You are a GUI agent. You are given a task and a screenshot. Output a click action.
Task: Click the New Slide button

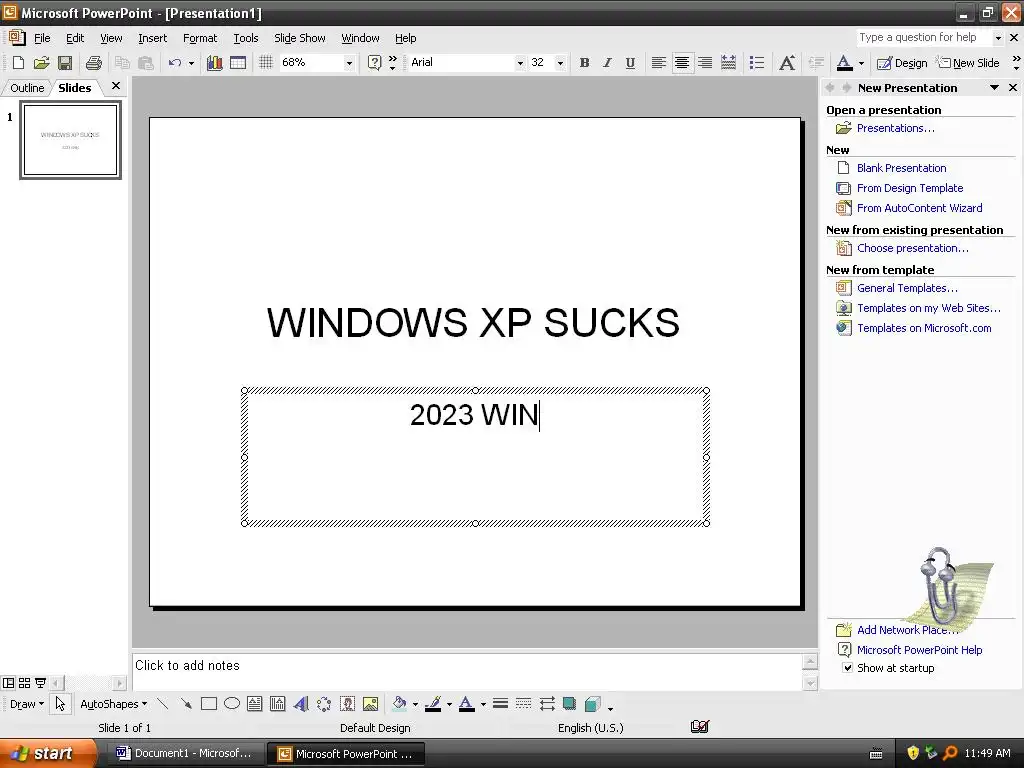pos(968,63)
